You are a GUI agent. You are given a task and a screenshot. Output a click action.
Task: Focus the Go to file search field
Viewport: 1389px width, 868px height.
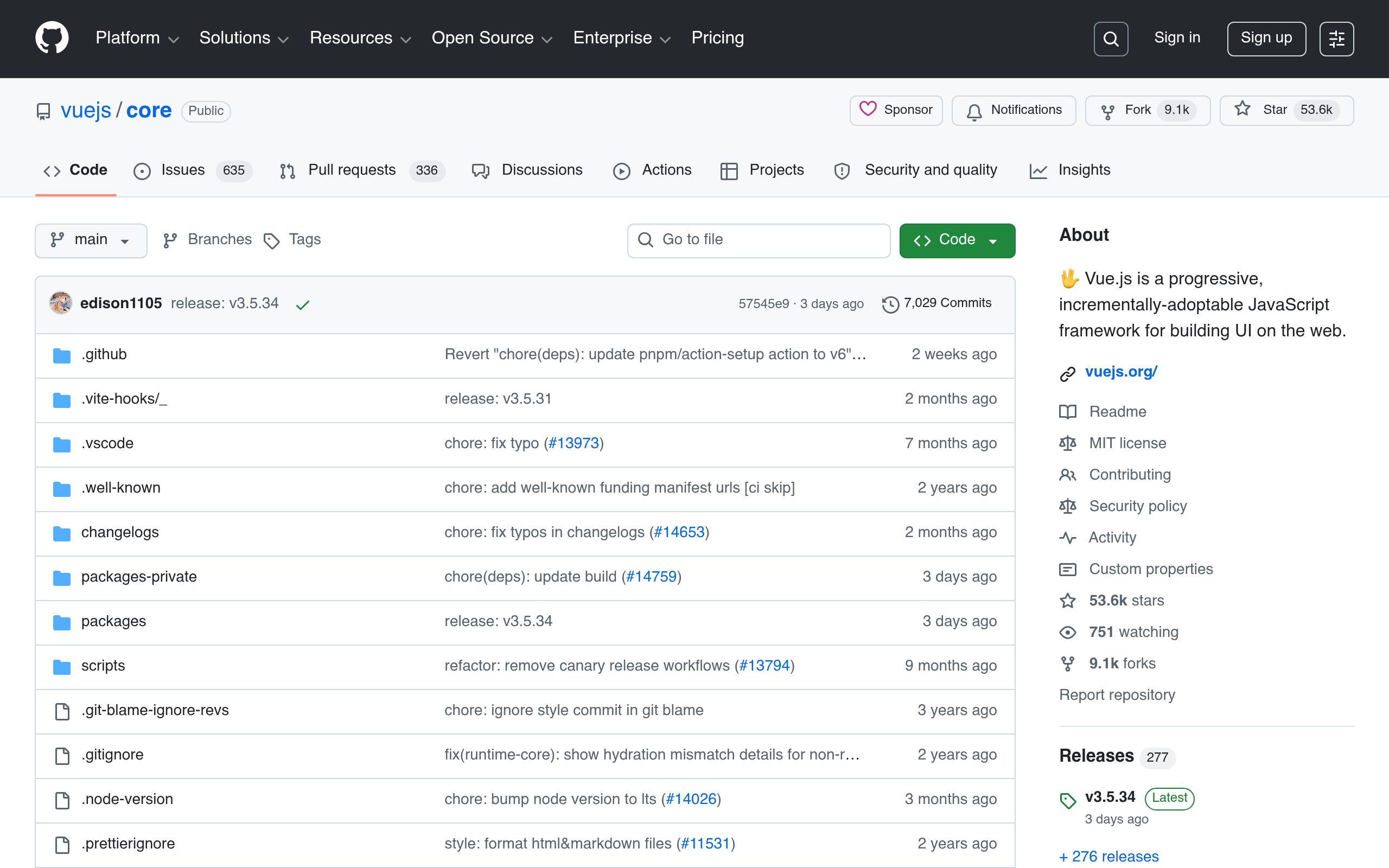pos(758,240)
